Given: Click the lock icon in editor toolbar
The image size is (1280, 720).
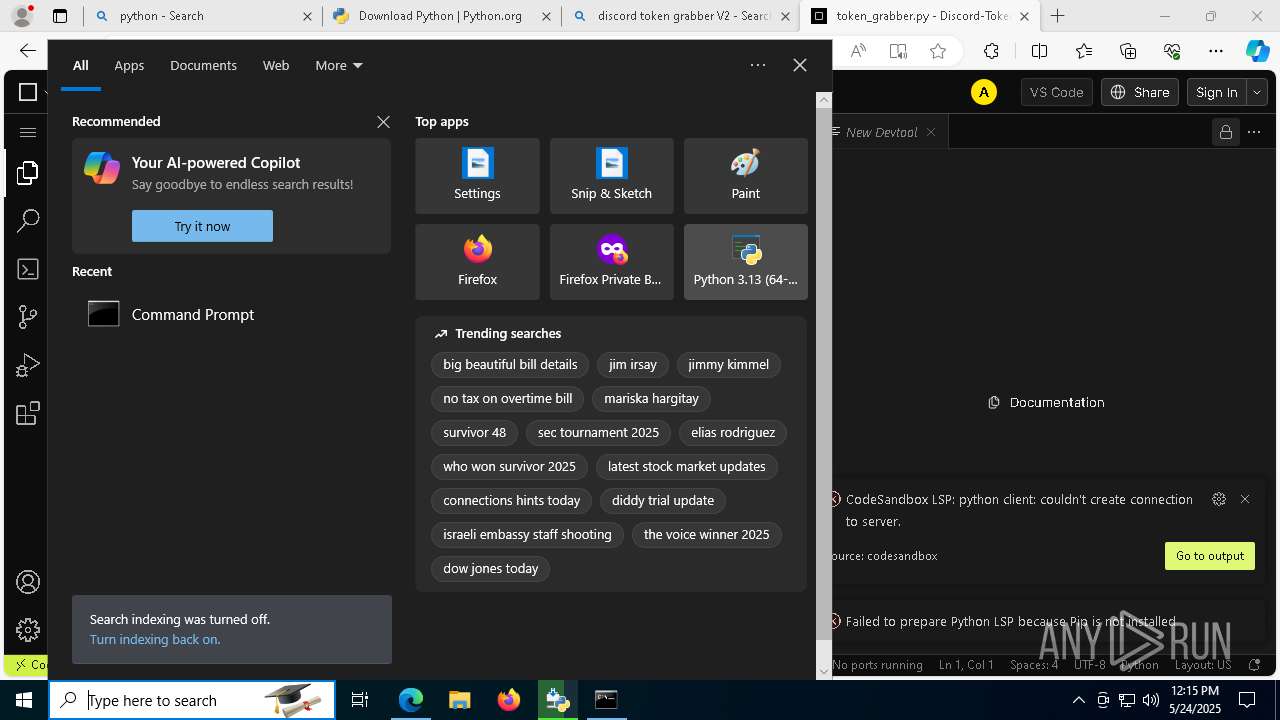Looking at the screenshot, I should pos(1225,132).
